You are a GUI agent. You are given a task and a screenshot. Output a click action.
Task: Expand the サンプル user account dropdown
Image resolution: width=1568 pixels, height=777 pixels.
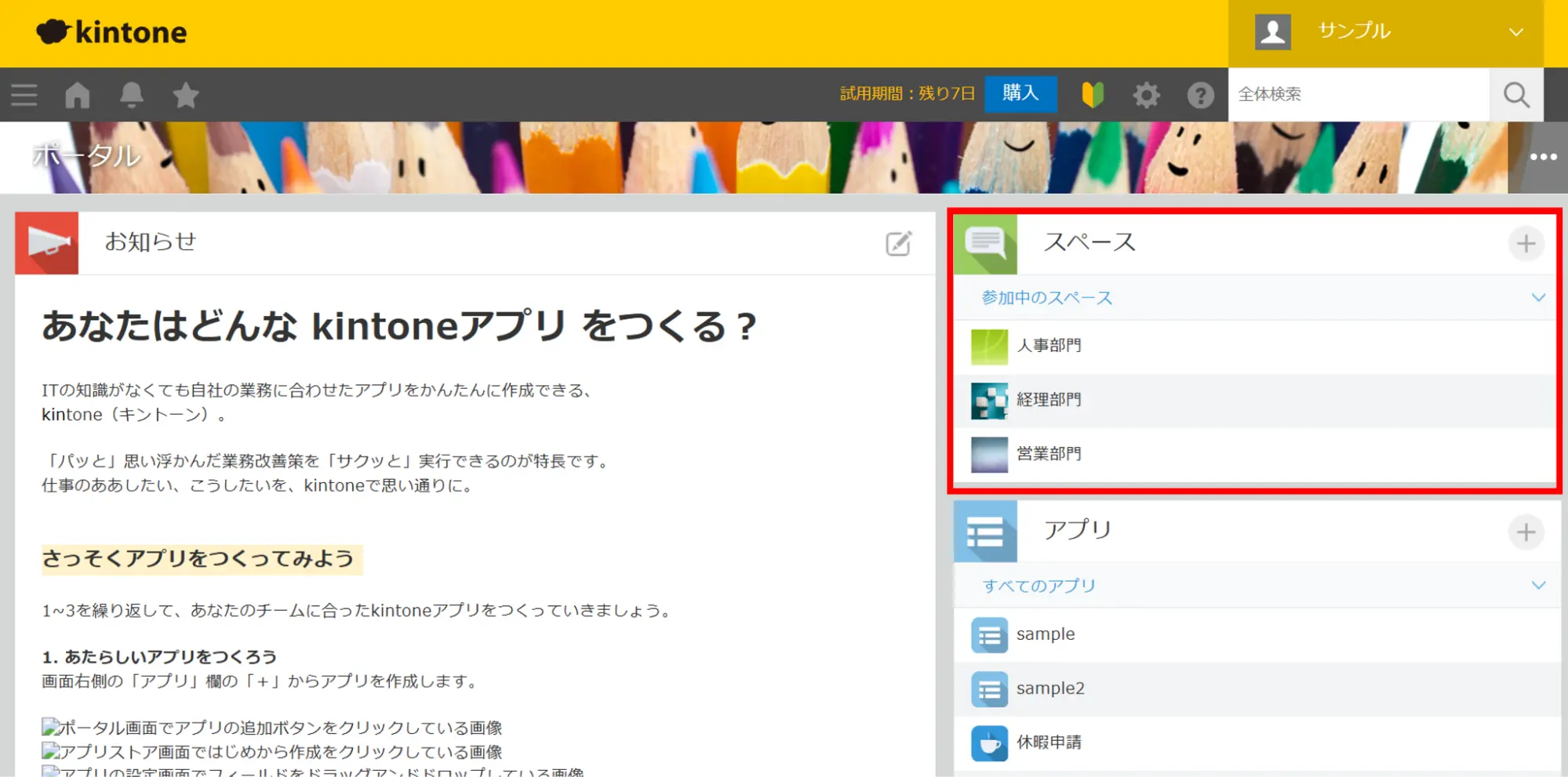click(1515, 32)
